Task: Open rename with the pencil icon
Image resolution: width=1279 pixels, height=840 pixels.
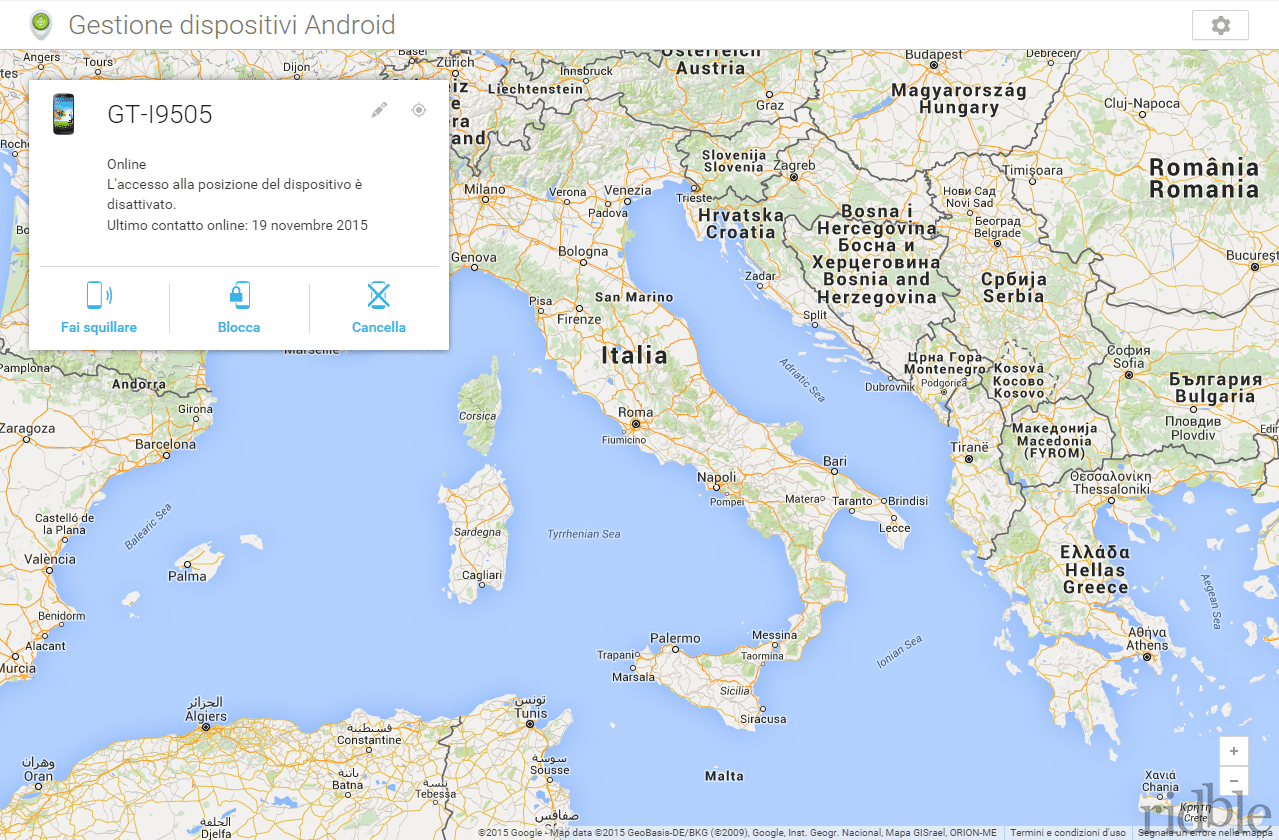Action: pyautogui.click(x=378, y=110)
